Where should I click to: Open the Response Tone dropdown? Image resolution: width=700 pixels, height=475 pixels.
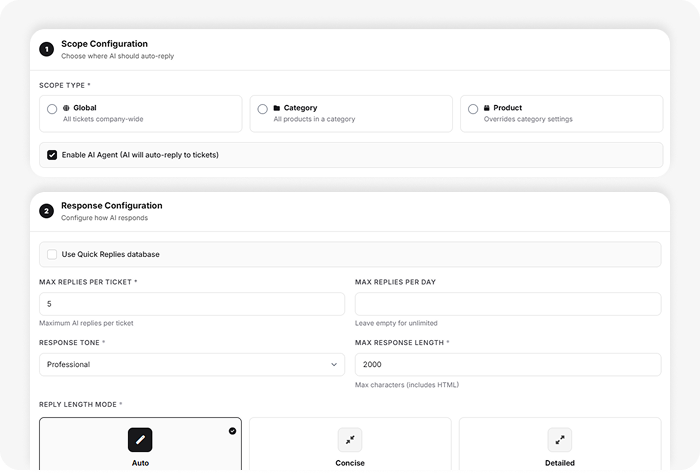pos(191,364)
